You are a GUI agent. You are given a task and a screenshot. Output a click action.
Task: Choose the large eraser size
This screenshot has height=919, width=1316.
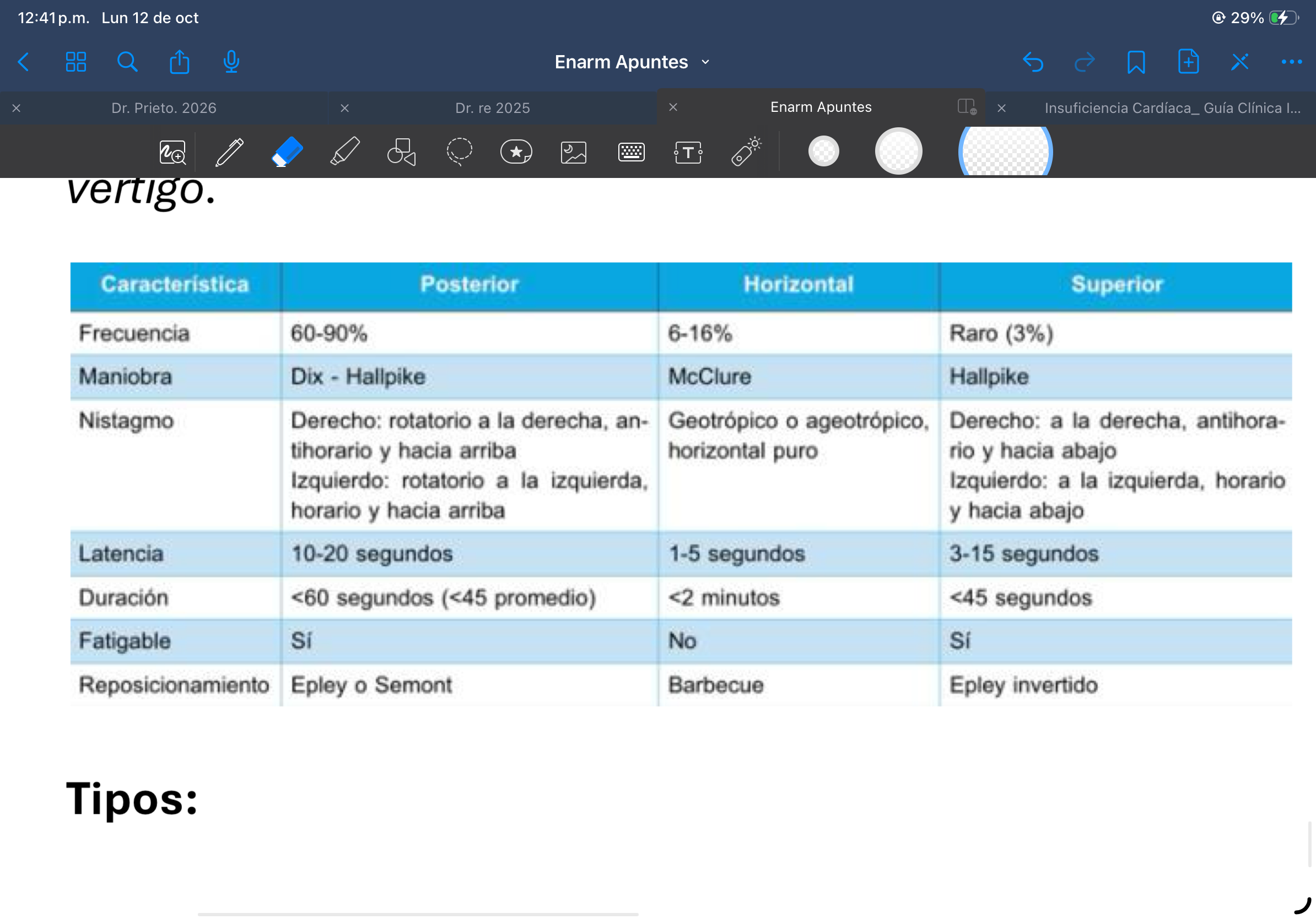point(1005,152)
